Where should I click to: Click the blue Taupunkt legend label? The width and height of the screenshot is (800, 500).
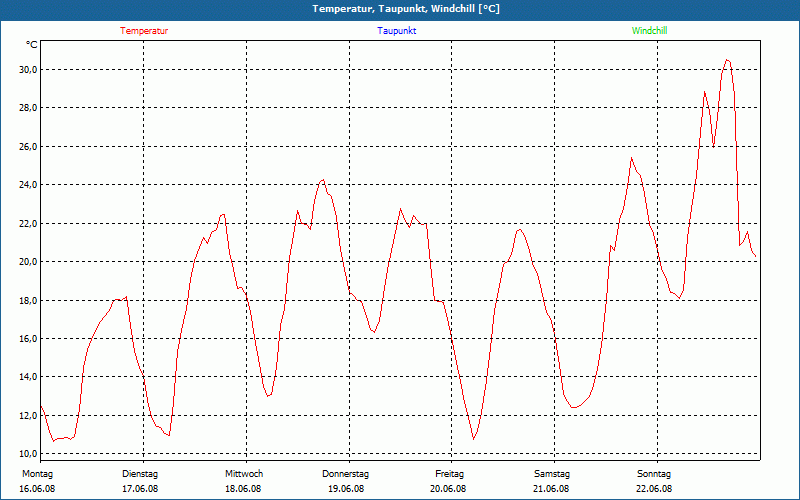point(396,31)
